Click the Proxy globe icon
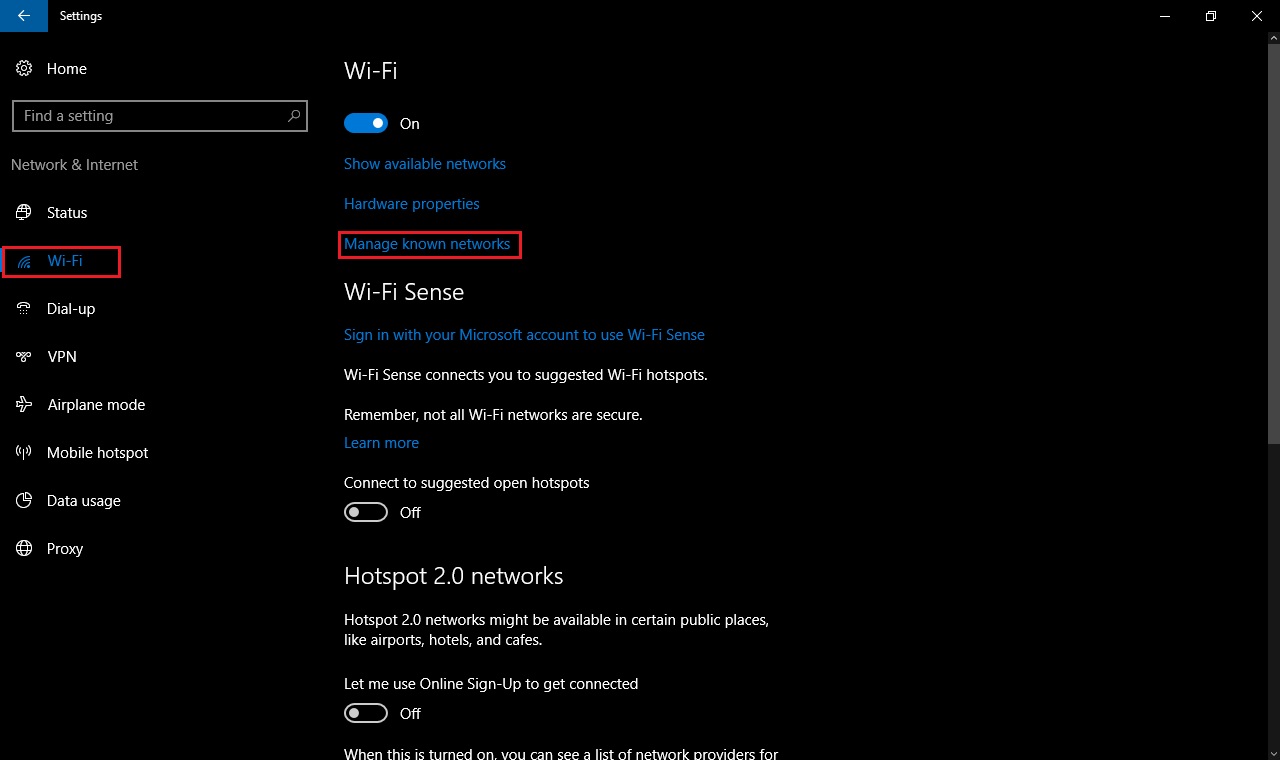Screen dimensions: 1280x760 [x=24, y=548]
